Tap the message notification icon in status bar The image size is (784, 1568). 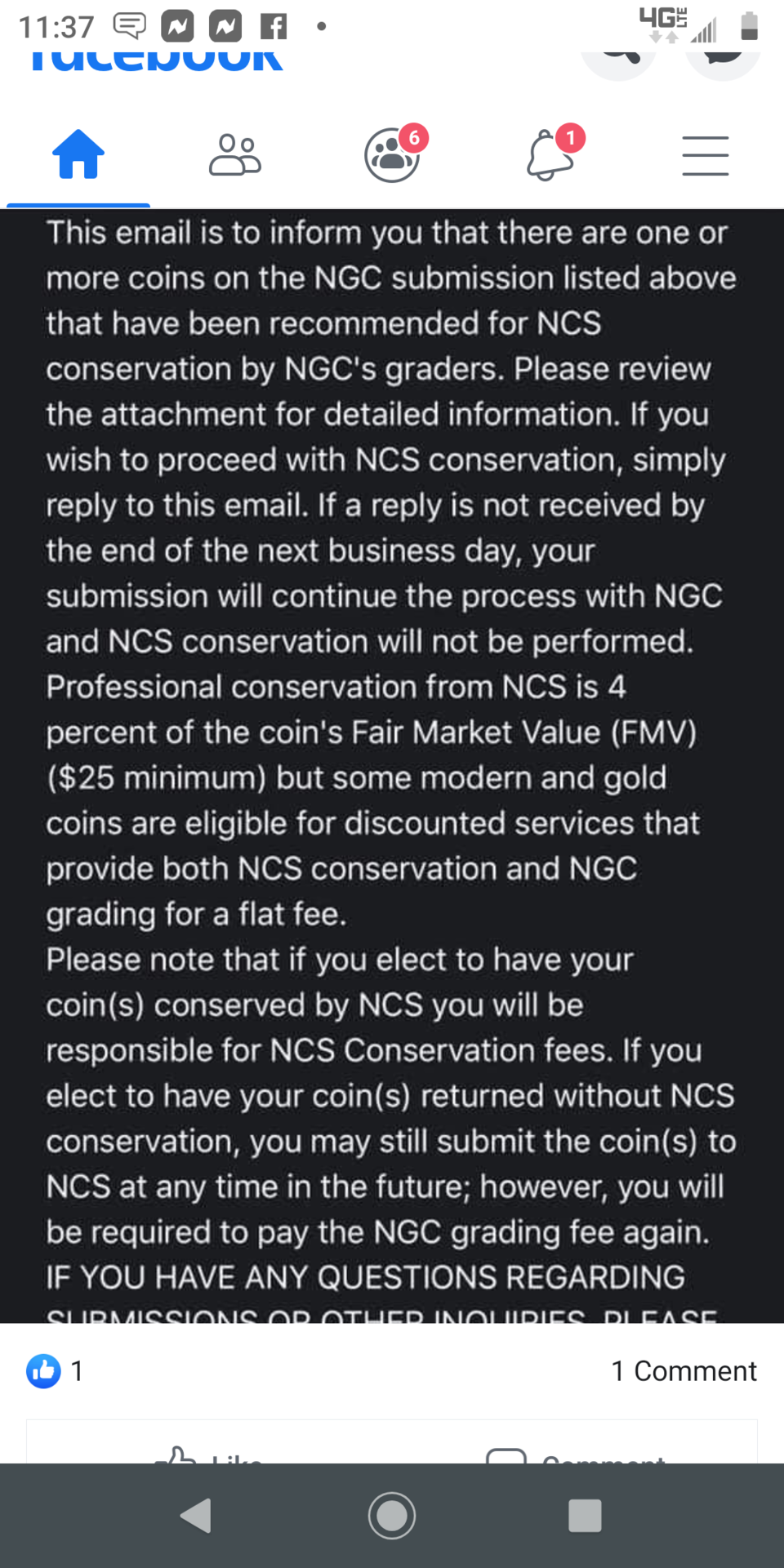pyautogui.click(x=129, y=26)
